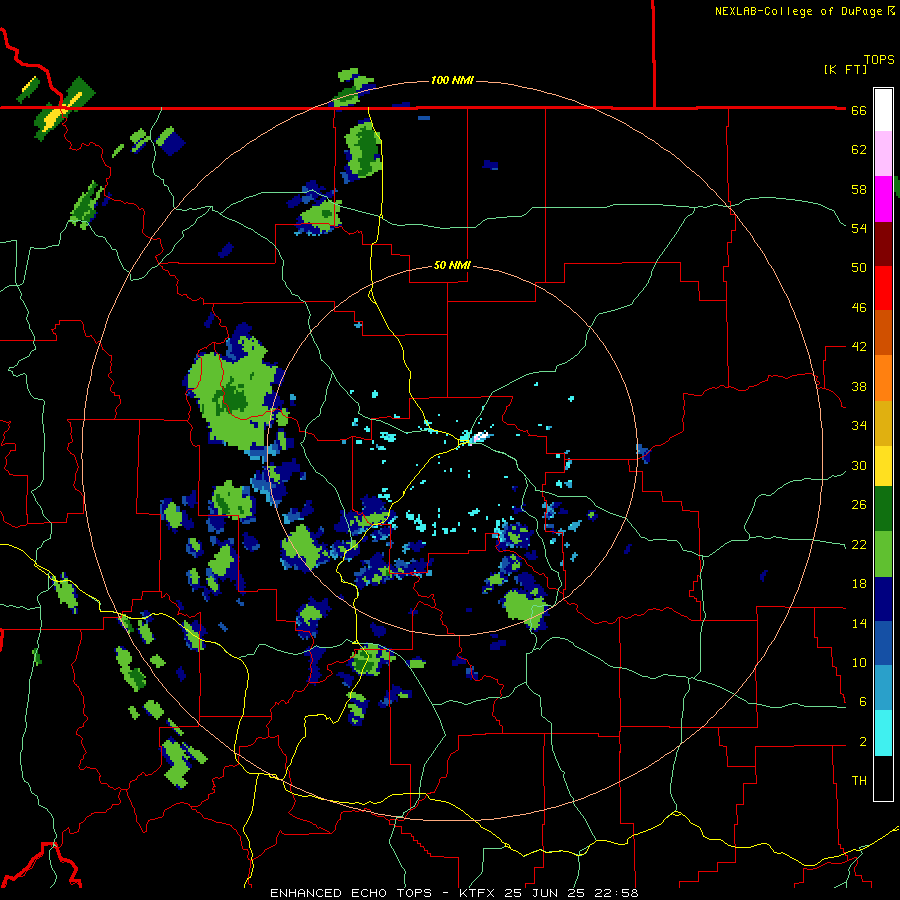The height and width of the screenshot is (900, 900).
Task: Select the cyan legend color block
Action: pyautogui.click(x=883, y=733)
